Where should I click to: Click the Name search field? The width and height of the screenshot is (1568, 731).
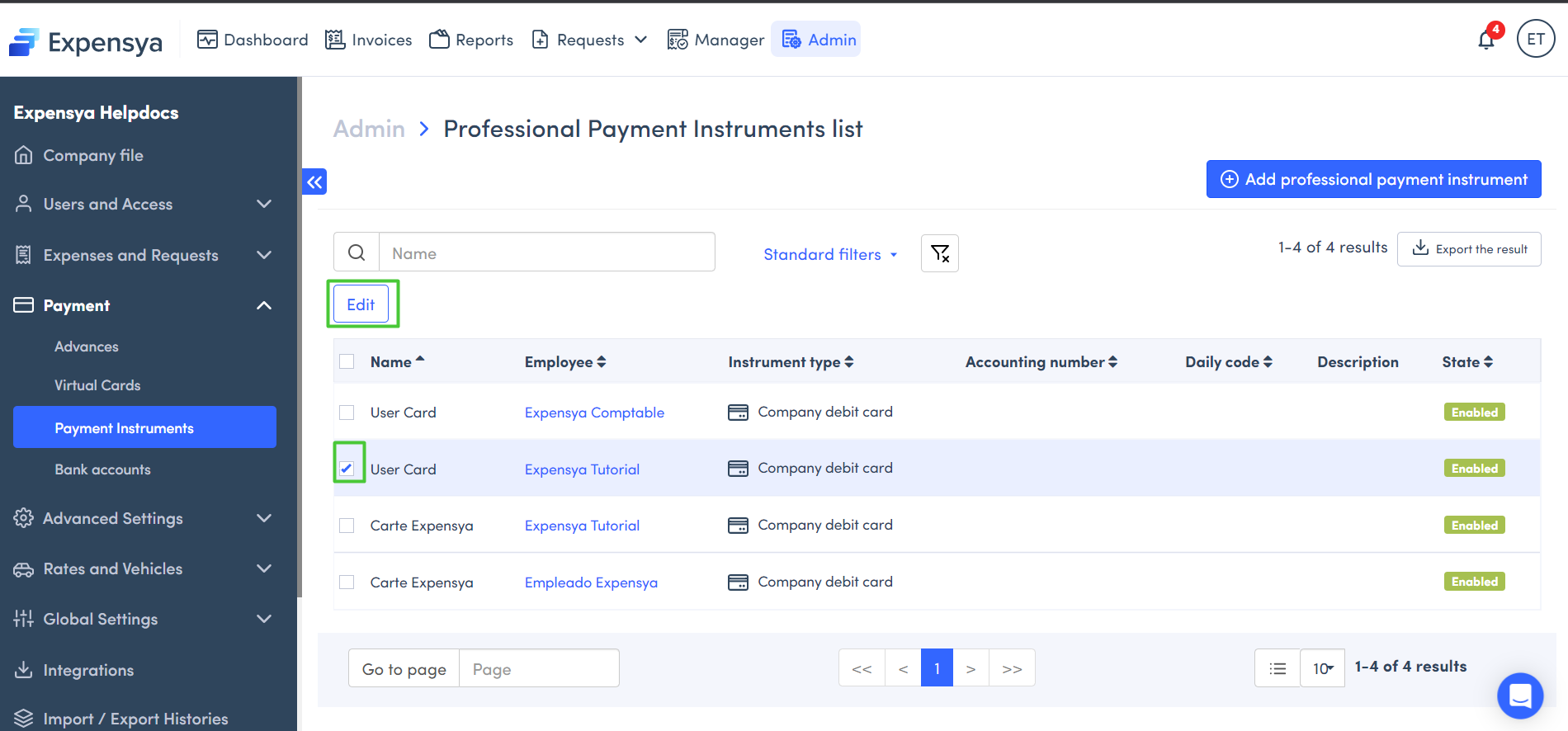click(x=546, y=252)
